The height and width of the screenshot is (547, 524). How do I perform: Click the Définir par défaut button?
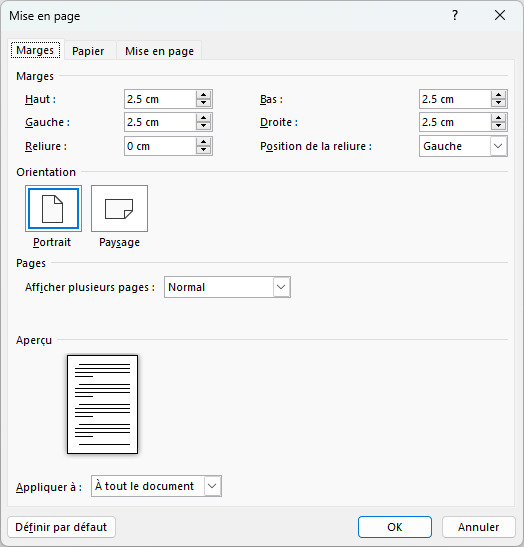coord(61,527)
